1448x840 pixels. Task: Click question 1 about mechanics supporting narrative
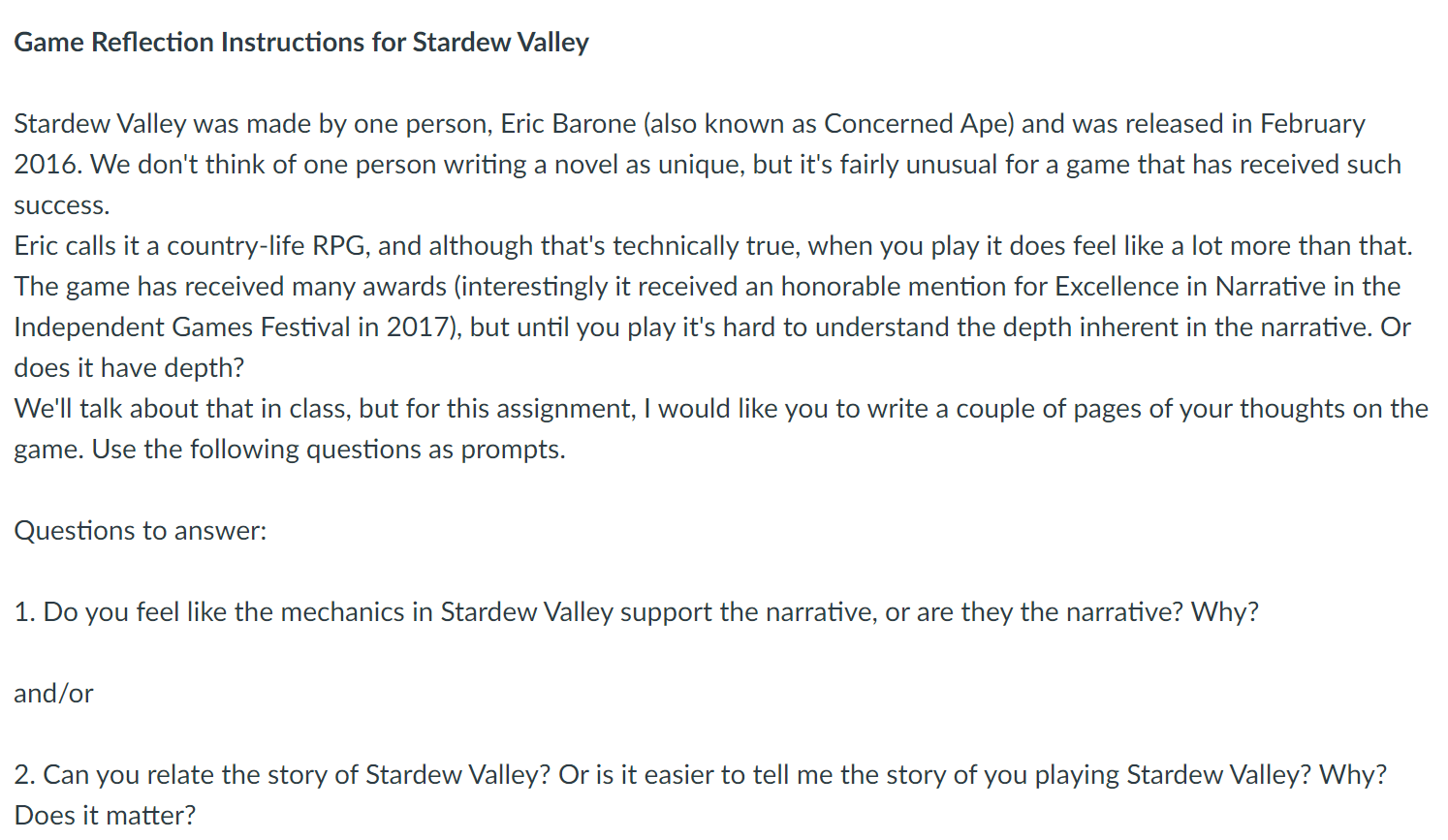636,612
